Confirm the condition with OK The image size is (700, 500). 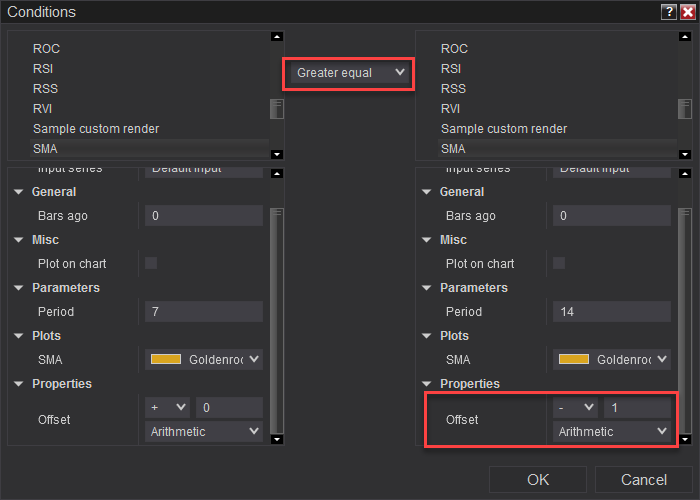538,480
